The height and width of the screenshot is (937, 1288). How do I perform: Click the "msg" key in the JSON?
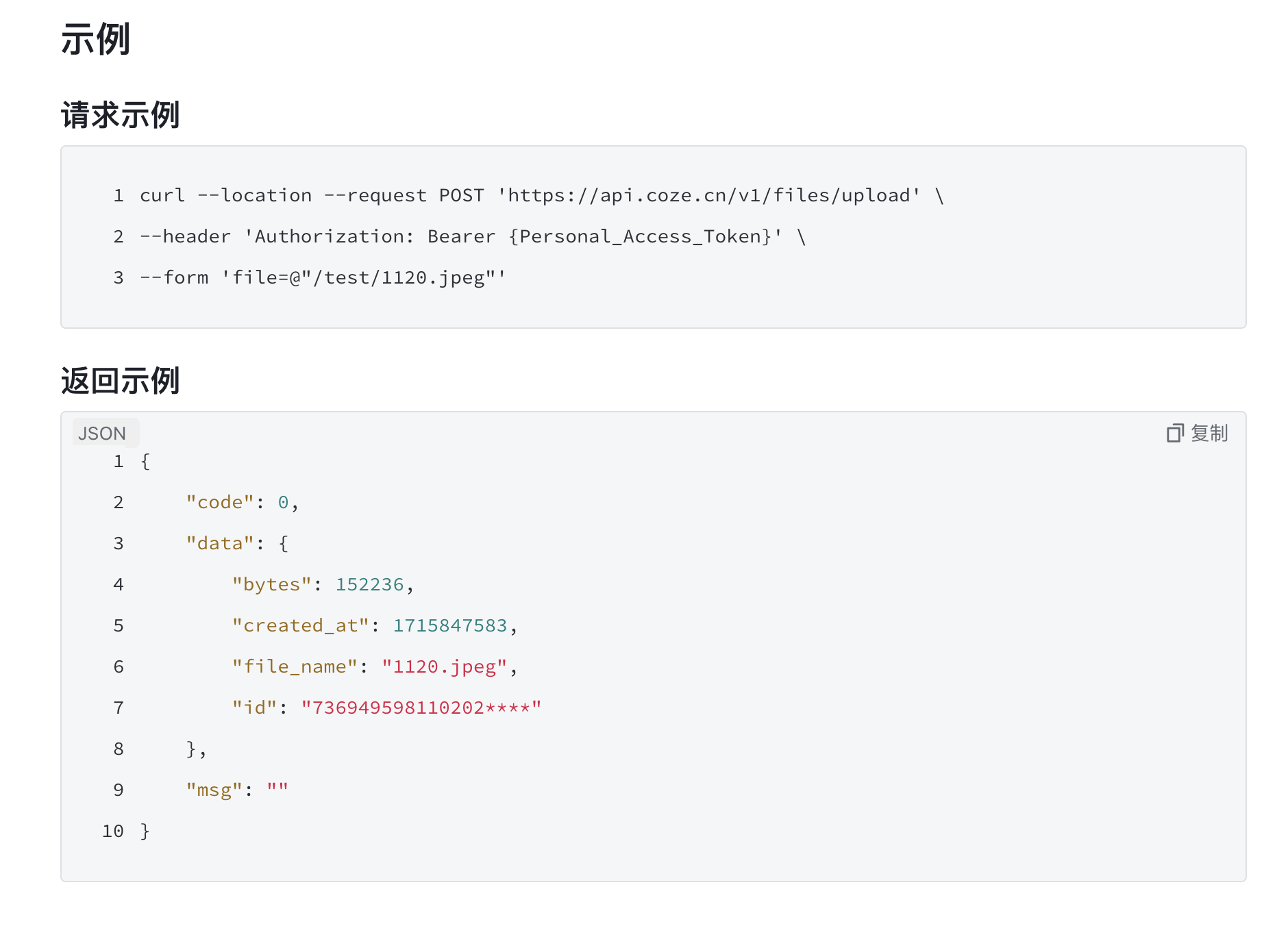coord(214,790)
